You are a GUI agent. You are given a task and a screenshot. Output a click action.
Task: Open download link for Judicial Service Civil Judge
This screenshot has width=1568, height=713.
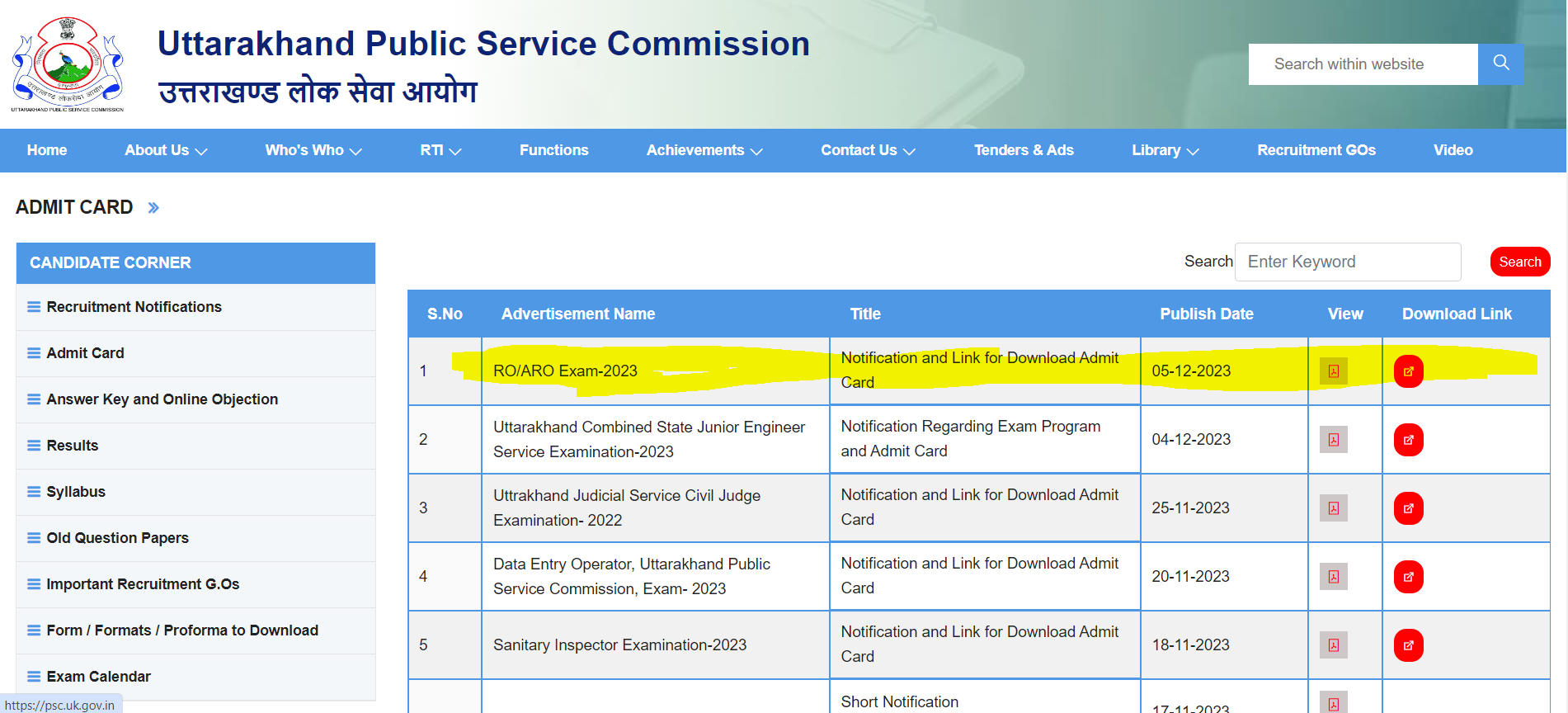click(x=1409, y=508)
